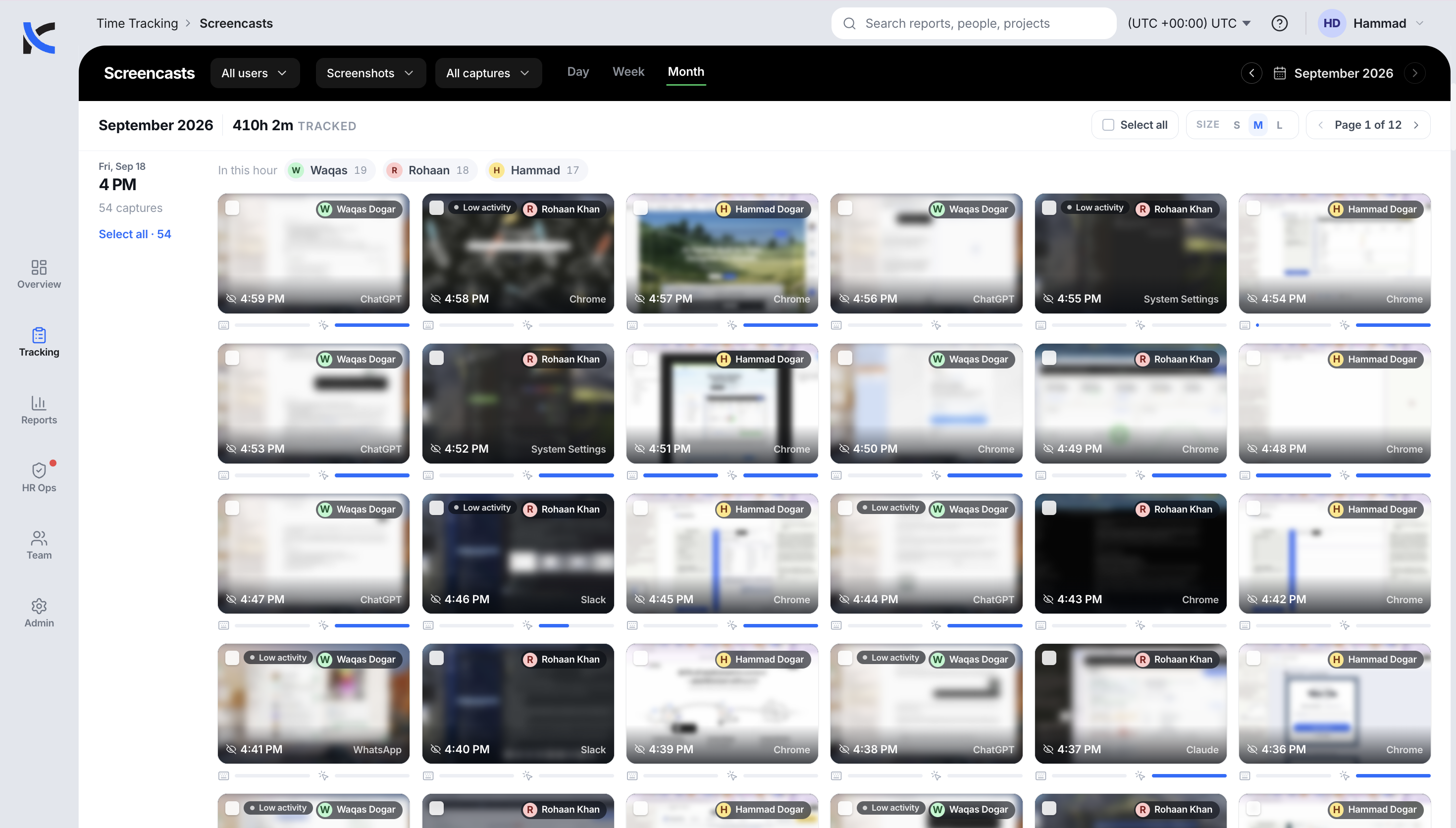
Task: Open the Hammad account menu
Action: coord(1372,23)
